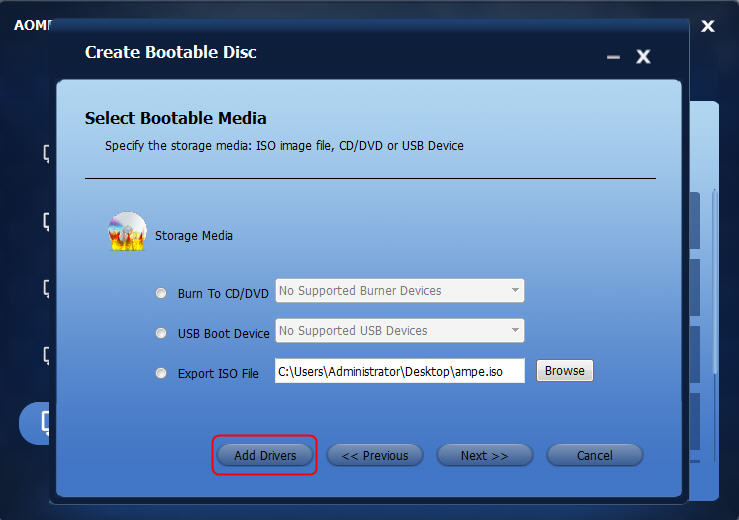The image size is (739, 520).
Task: Click the storage media instruction text
Action: pyautogui.click(x=284, y=146)
